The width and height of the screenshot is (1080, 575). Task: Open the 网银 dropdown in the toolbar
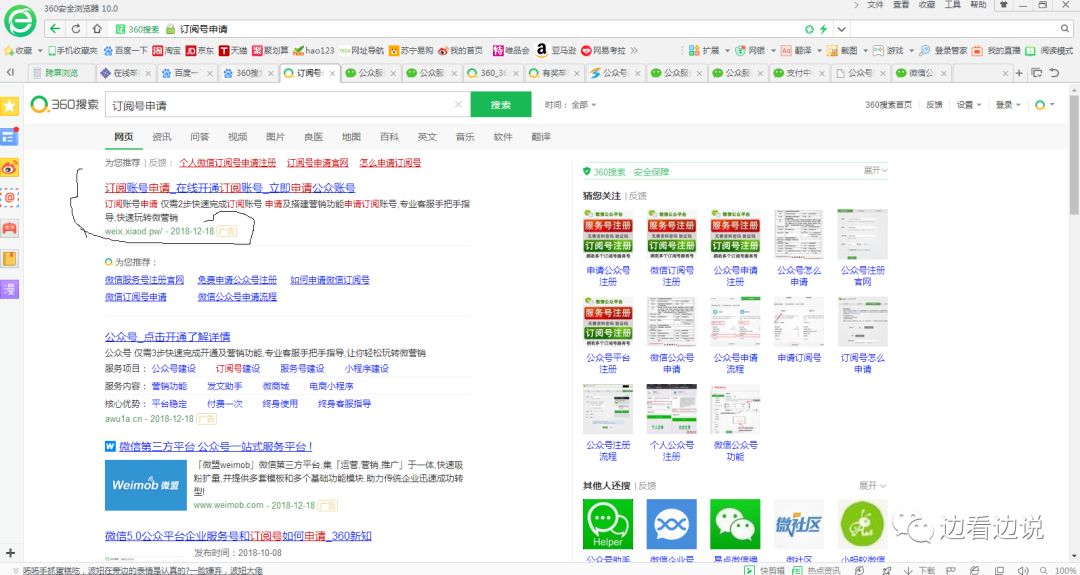(x=756, y=50)
